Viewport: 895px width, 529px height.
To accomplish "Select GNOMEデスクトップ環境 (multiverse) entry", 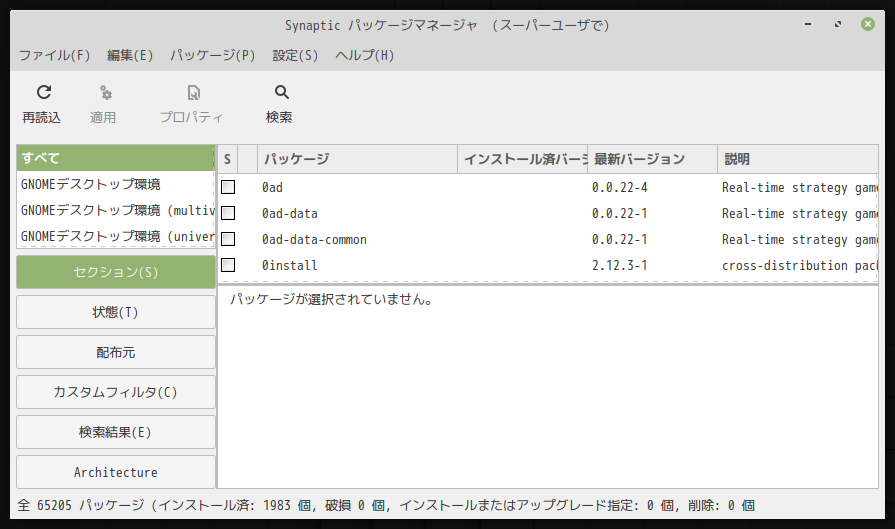I will (116, 210).
